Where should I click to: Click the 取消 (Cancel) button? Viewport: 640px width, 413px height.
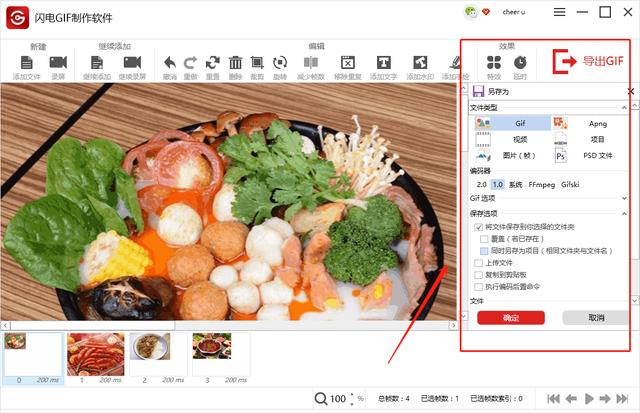point(596,318)
